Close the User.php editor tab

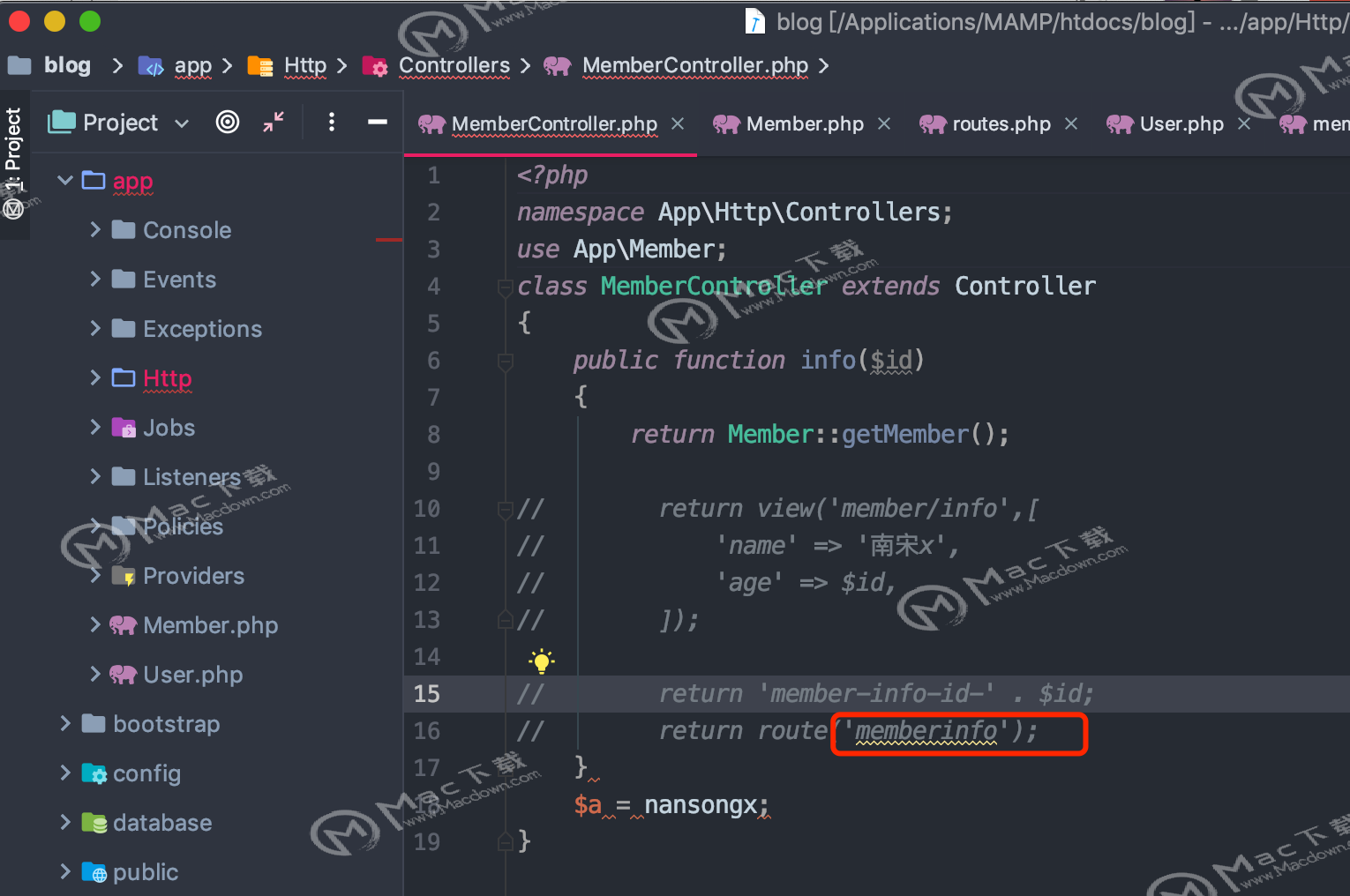pos(1244,124)
